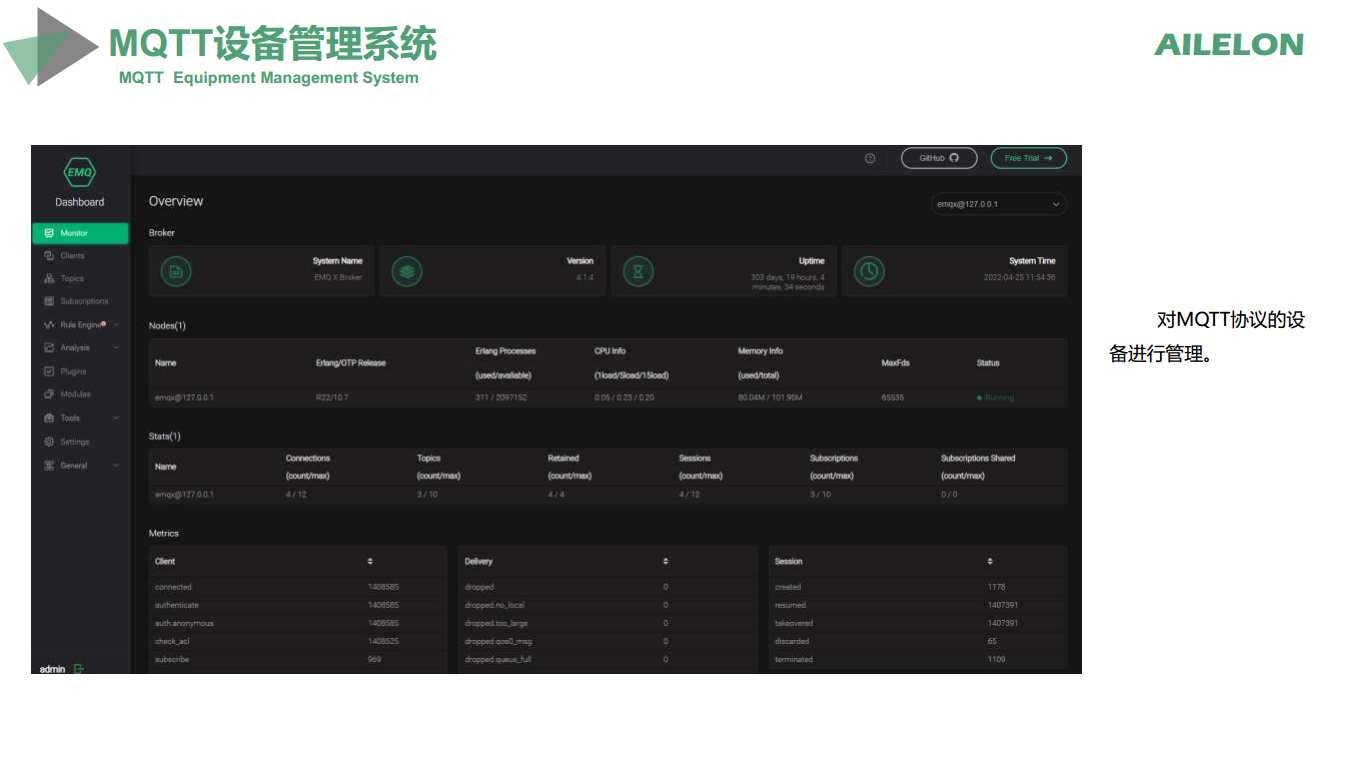The image size is (1350, 759).
Task: Click the General icon in sidebar
Action: [49, 466]
